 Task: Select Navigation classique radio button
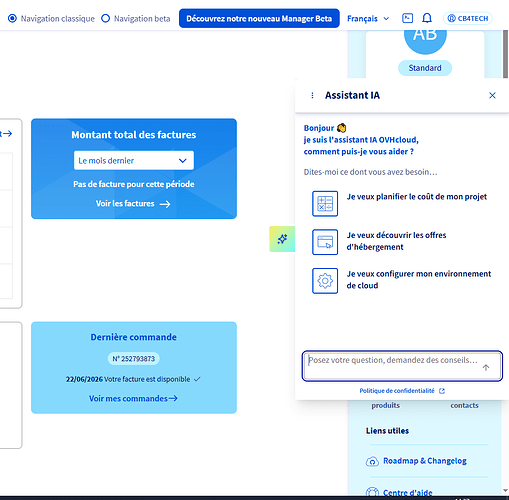click(12, 18)
